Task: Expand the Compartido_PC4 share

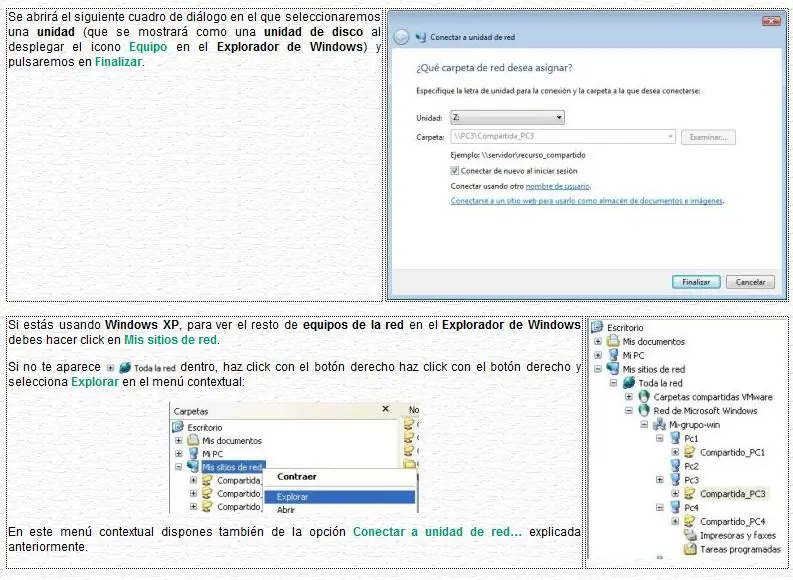Action: pyautogui.click(x=675, y=521)
